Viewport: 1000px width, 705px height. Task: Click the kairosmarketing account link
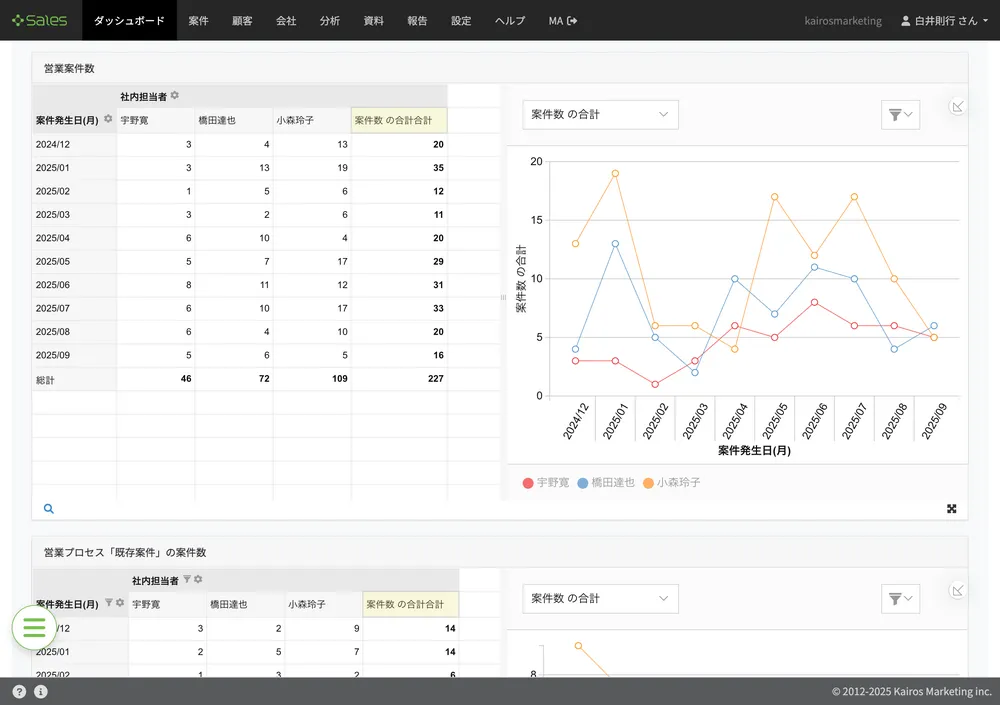(x=843, y=20)
